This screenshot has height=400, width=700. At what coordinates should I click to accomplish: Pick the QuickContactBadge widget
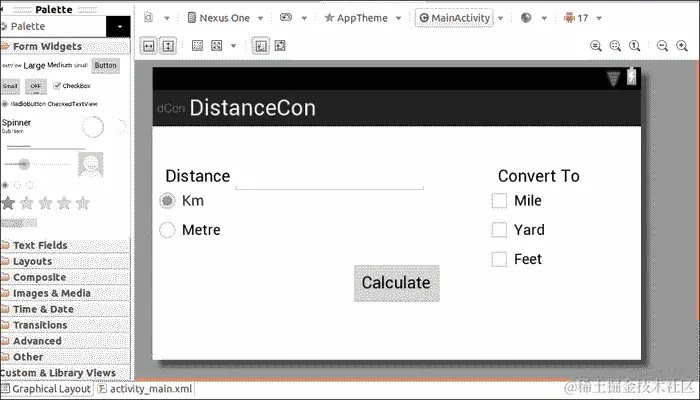(91, 164)
